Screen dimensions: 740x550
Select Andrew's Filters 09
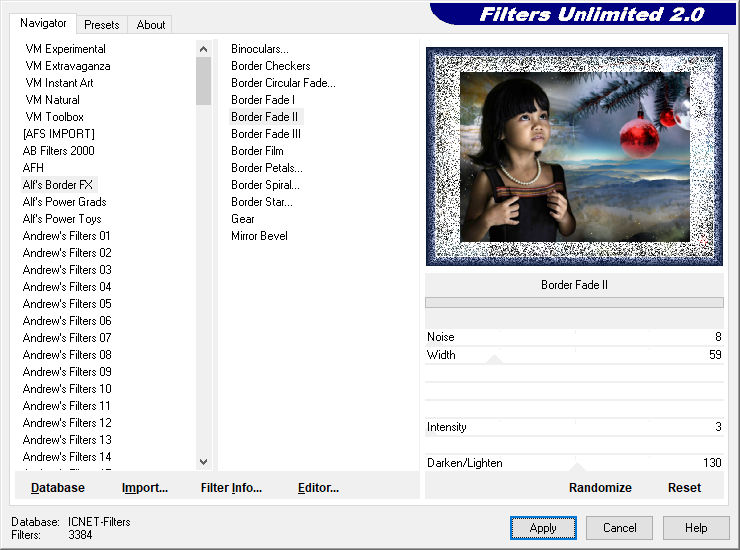pos(67,372)
